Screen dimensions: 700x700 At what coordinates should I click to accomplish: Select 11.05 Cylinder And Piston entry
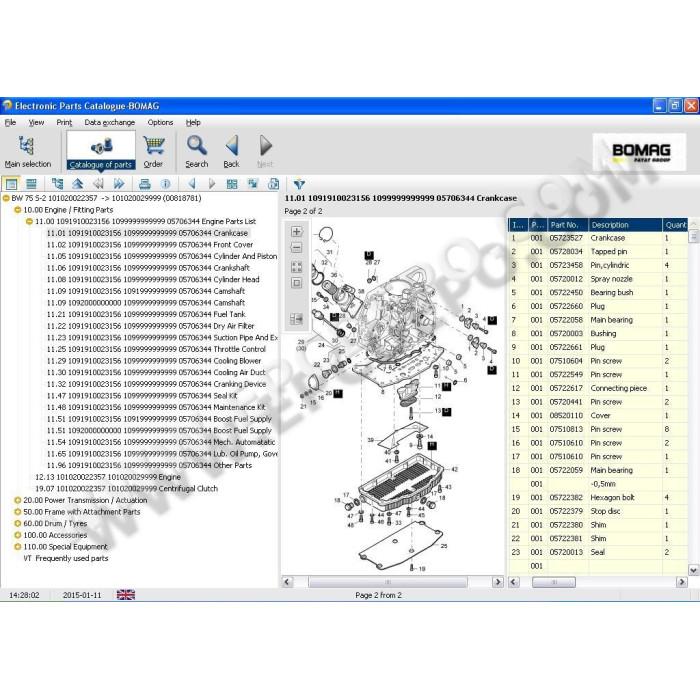[162, 256]
